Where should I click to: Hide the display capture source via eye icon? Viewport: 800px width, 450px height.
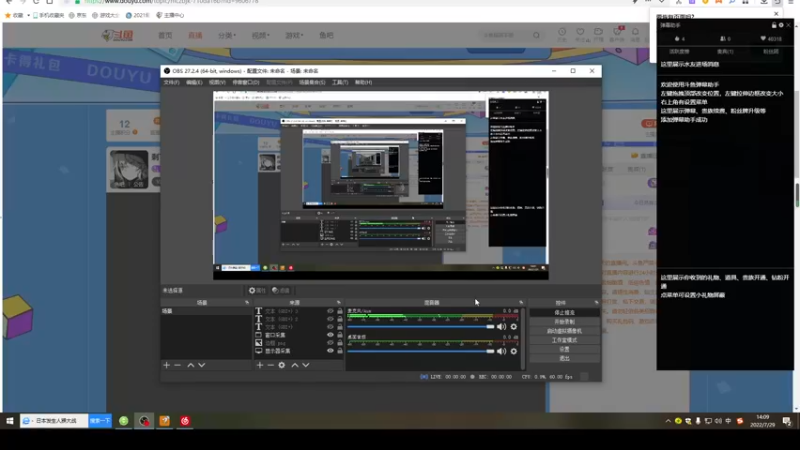(330, 351)
